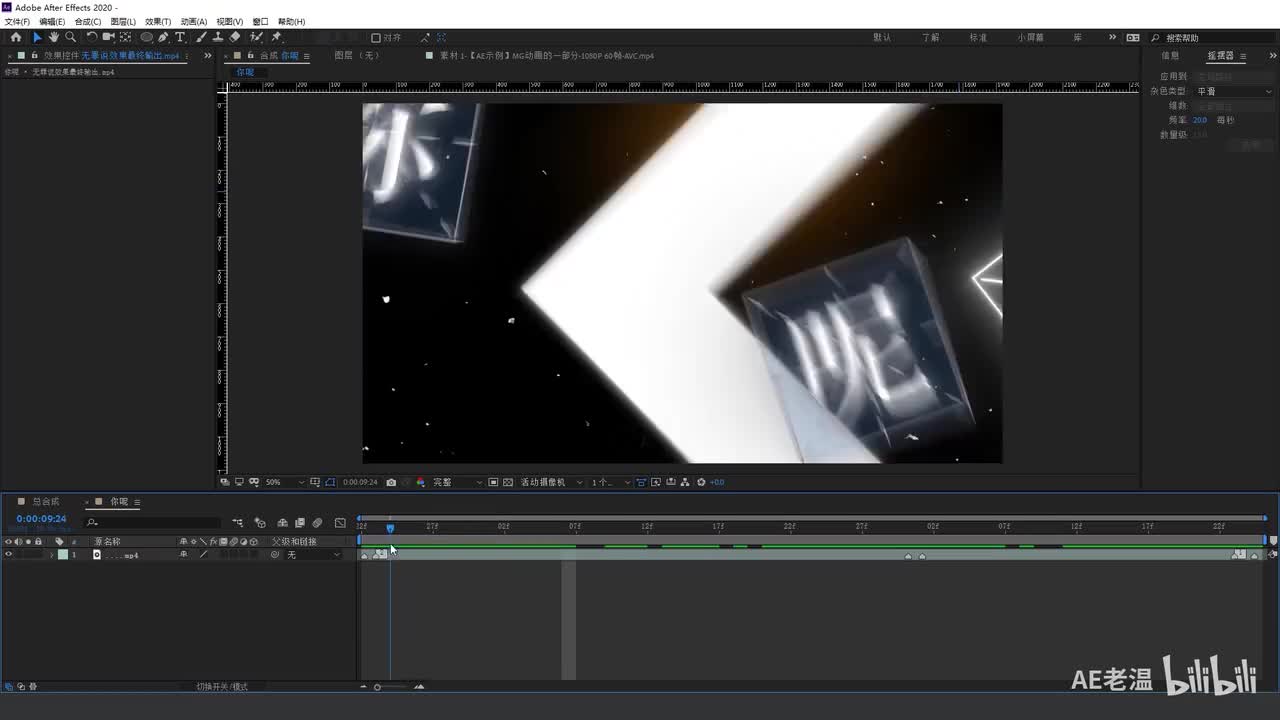Toggle Draft 3D in the timeline
This screenshot has height=720, width=1280.
tap(260, 523)
